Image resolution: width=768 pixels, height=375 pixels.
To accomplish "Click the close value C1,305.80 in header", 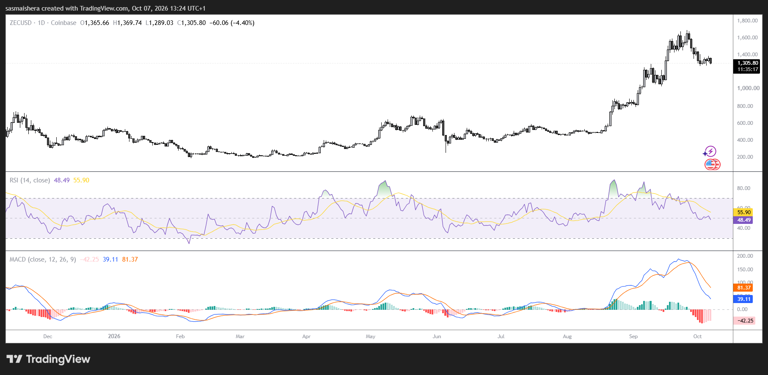I will (191, 23).
